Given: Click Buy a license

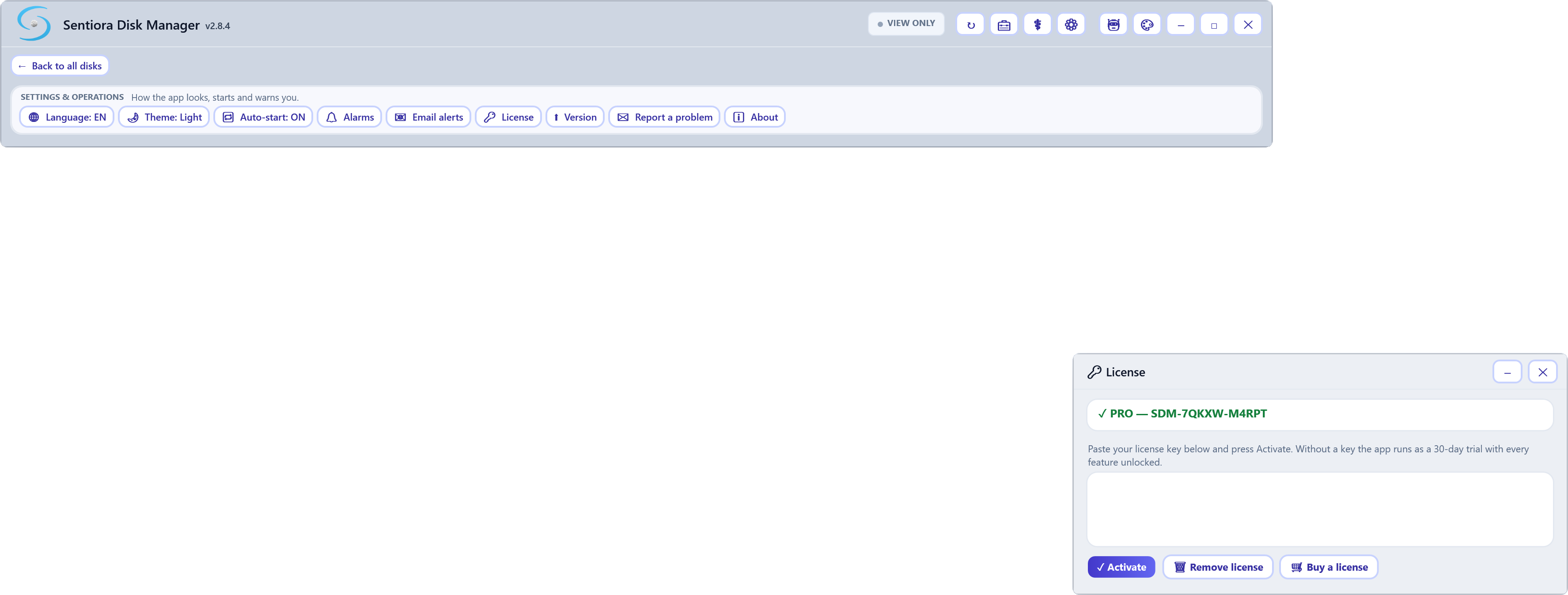Looking at the screenshot, I should [x=1329, y=567].
